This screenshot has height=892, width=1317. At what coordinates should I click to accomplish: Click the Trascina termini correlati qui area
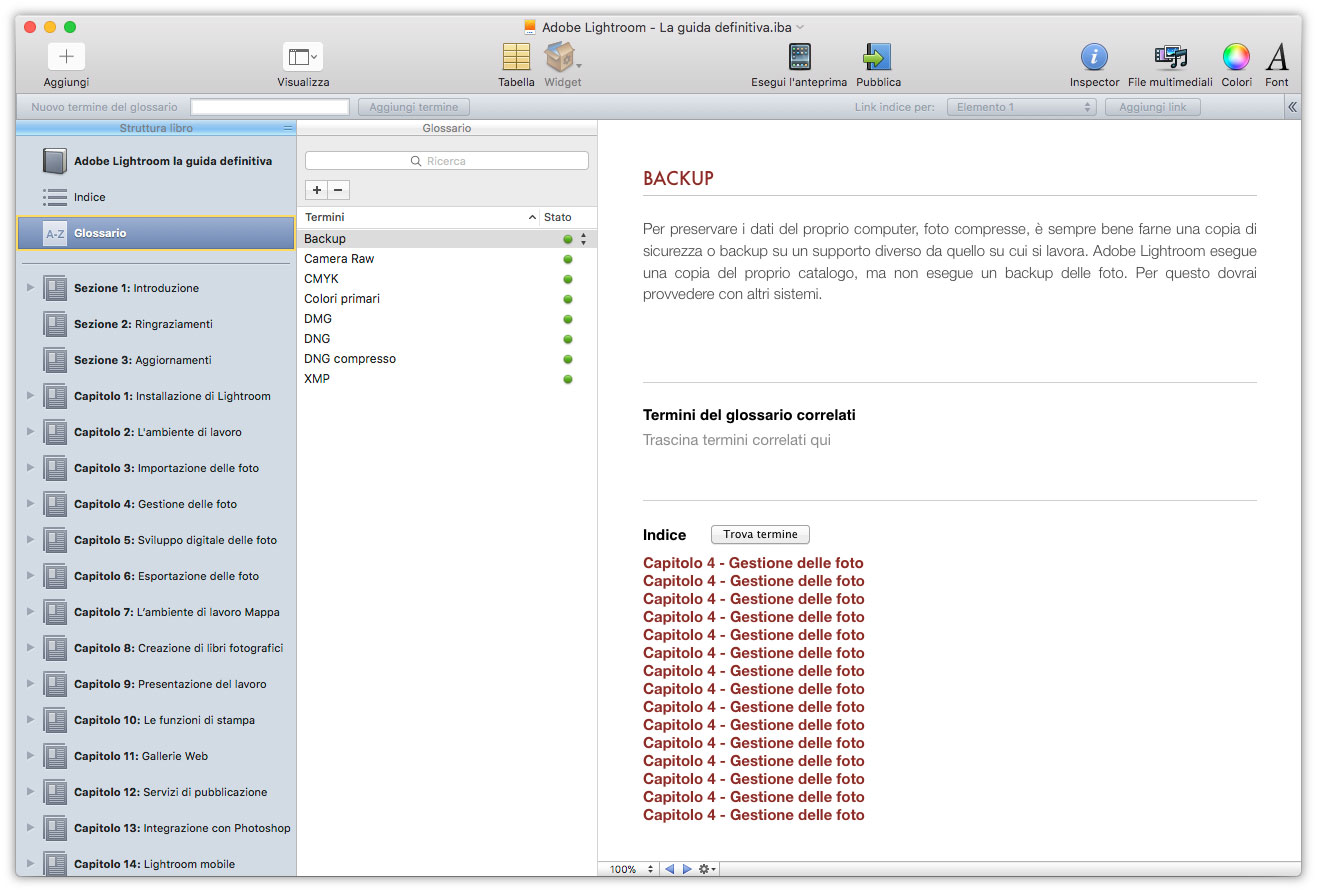point(737,440)
